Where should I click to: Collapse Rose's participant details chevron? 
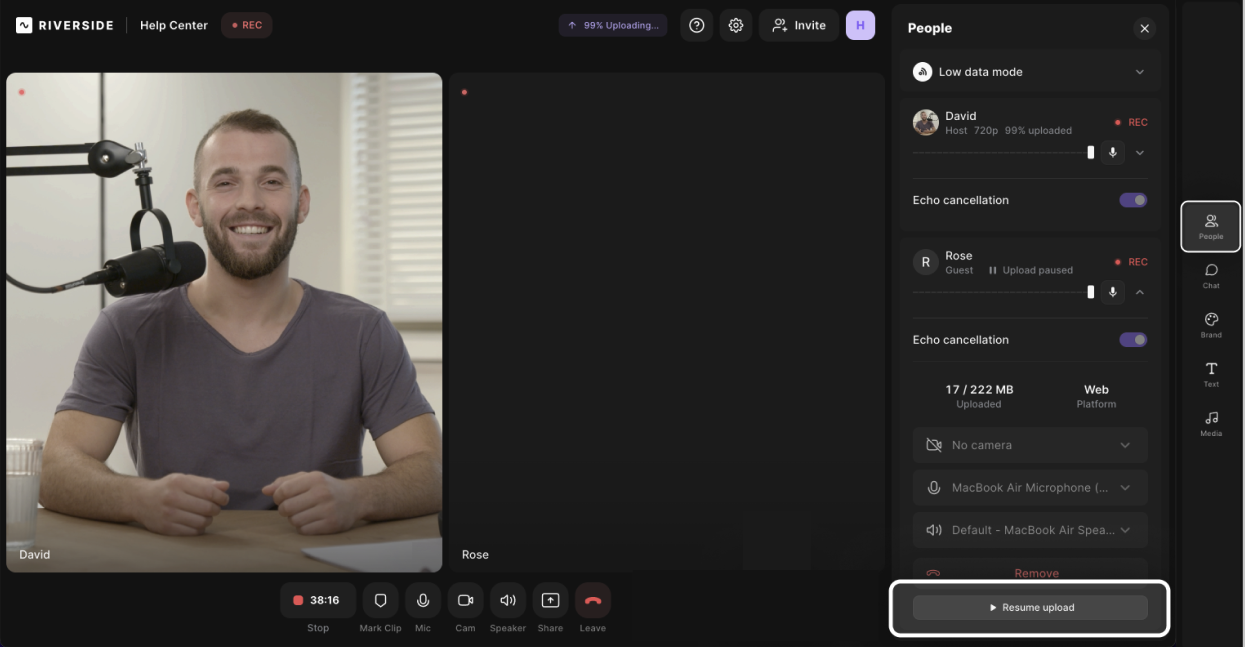pyautogui.click(x=1140, y=292)
